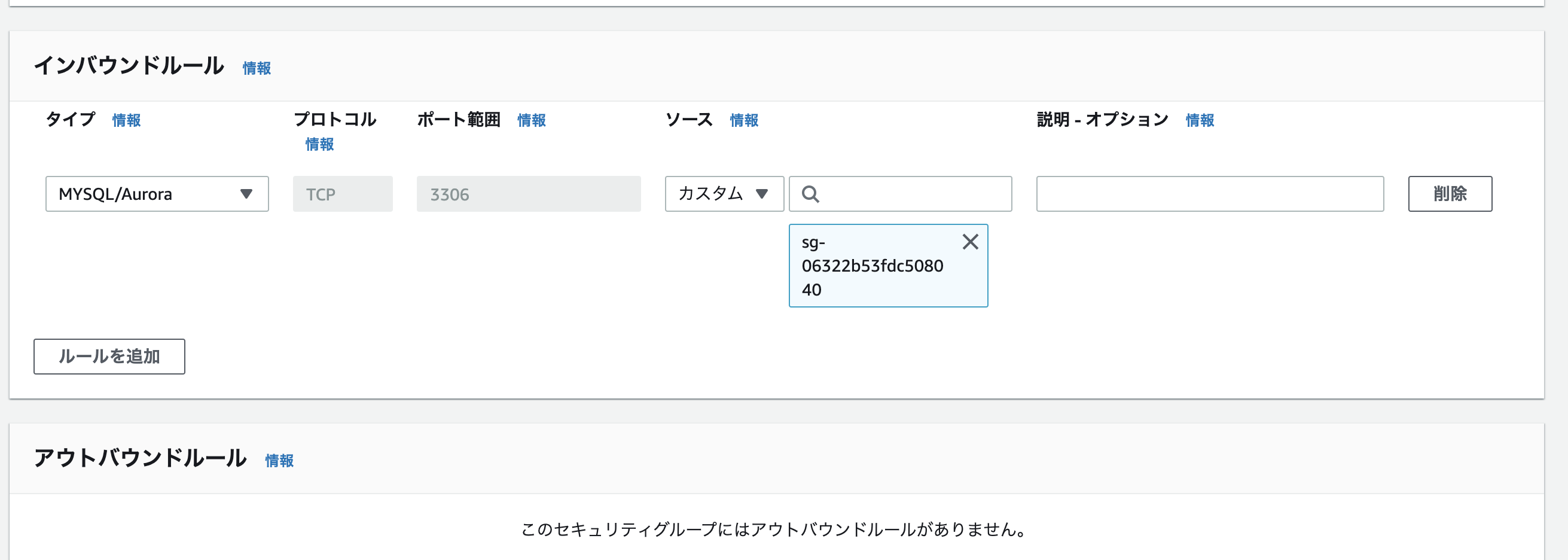Viewport: 1568px width, 560px height.
Task: Click the source search input box
Action: pyautogui.click(x=901, y=194)
